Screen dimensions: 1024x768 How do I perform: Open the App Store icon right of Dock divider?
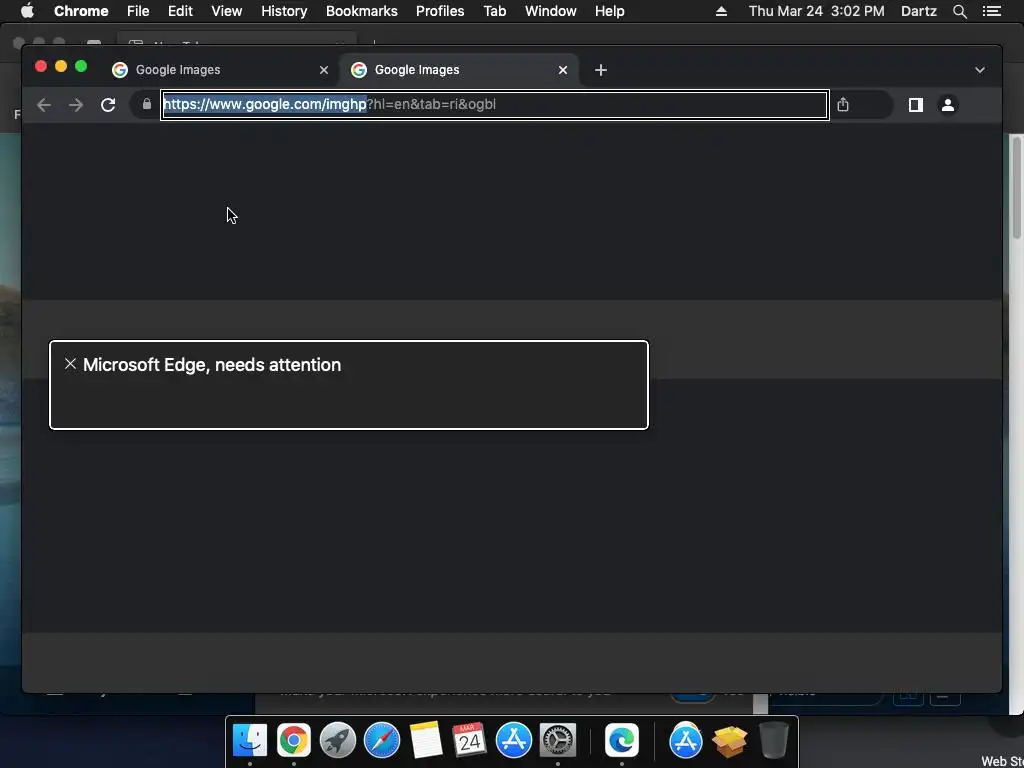click(686, 740)
